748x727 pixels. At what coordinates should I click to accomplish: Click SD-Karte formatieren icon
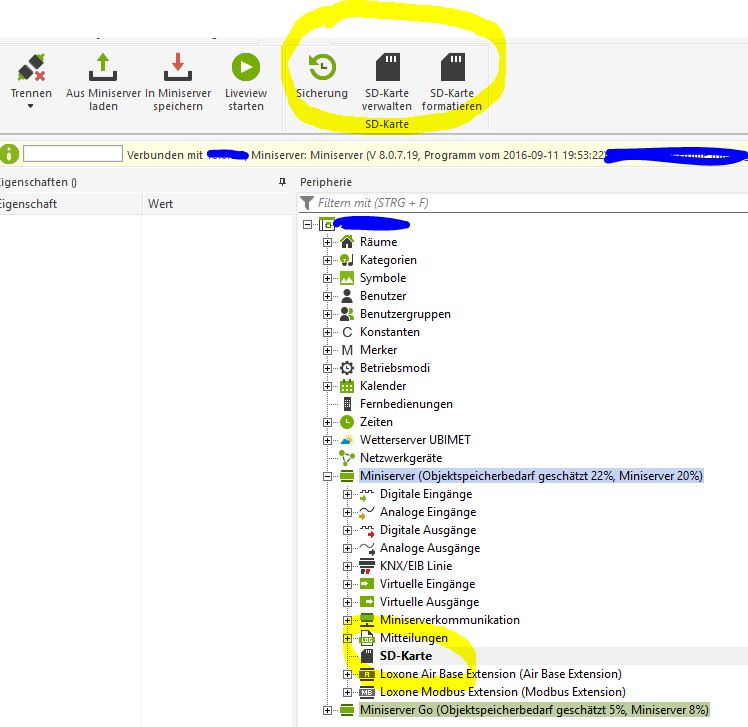[x=452, y=68]
